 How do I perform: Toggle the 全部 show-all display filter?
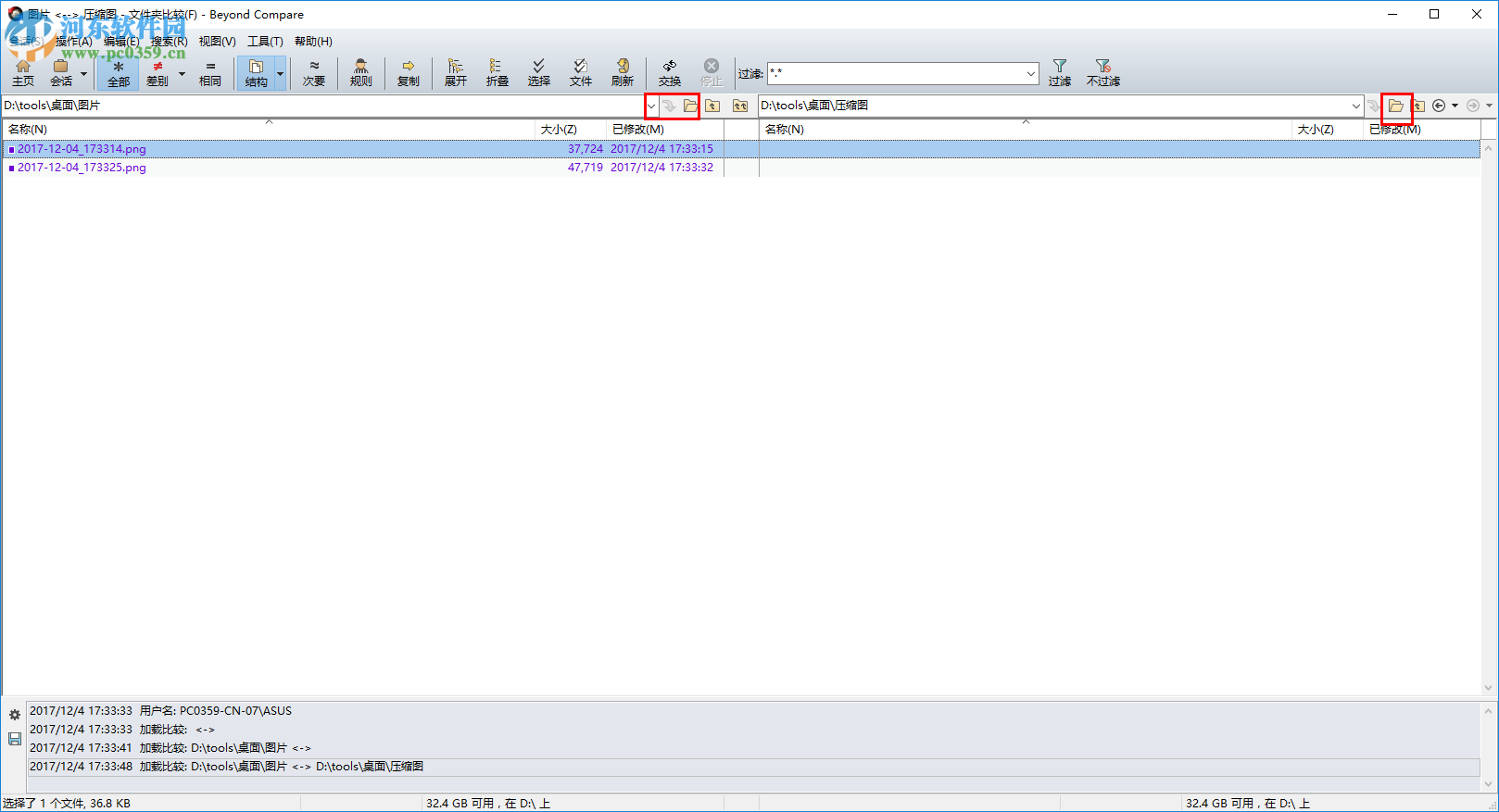(119, 72)
